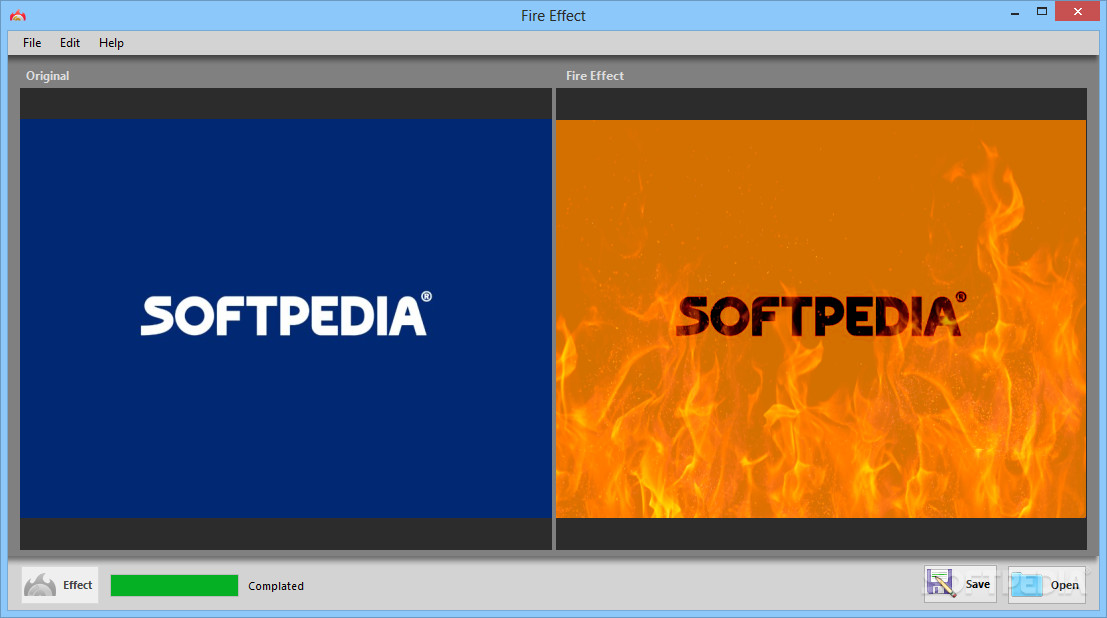Open the File menu
Viewport: 1107px width, 618px height.
coord(32,43)
